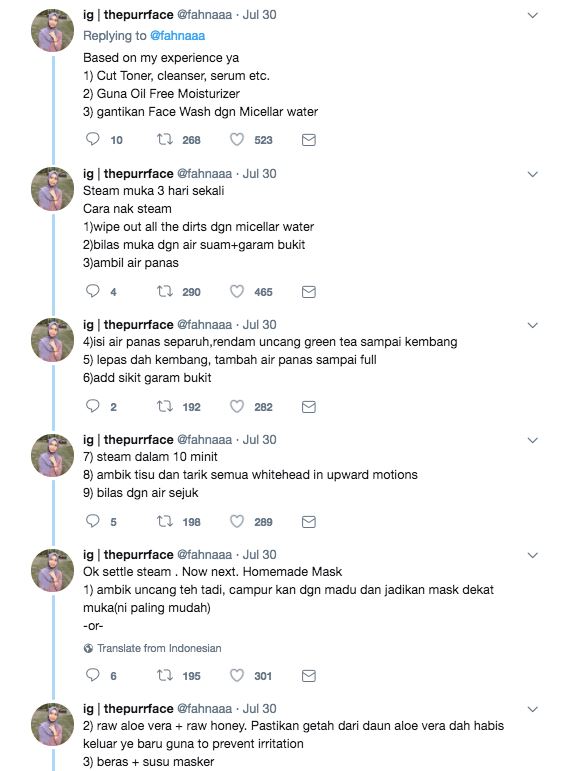Image resolution: width=568 pixels, height=771 pixels.
Task: Open the reply with 6 comments
Action: point(92,675)
